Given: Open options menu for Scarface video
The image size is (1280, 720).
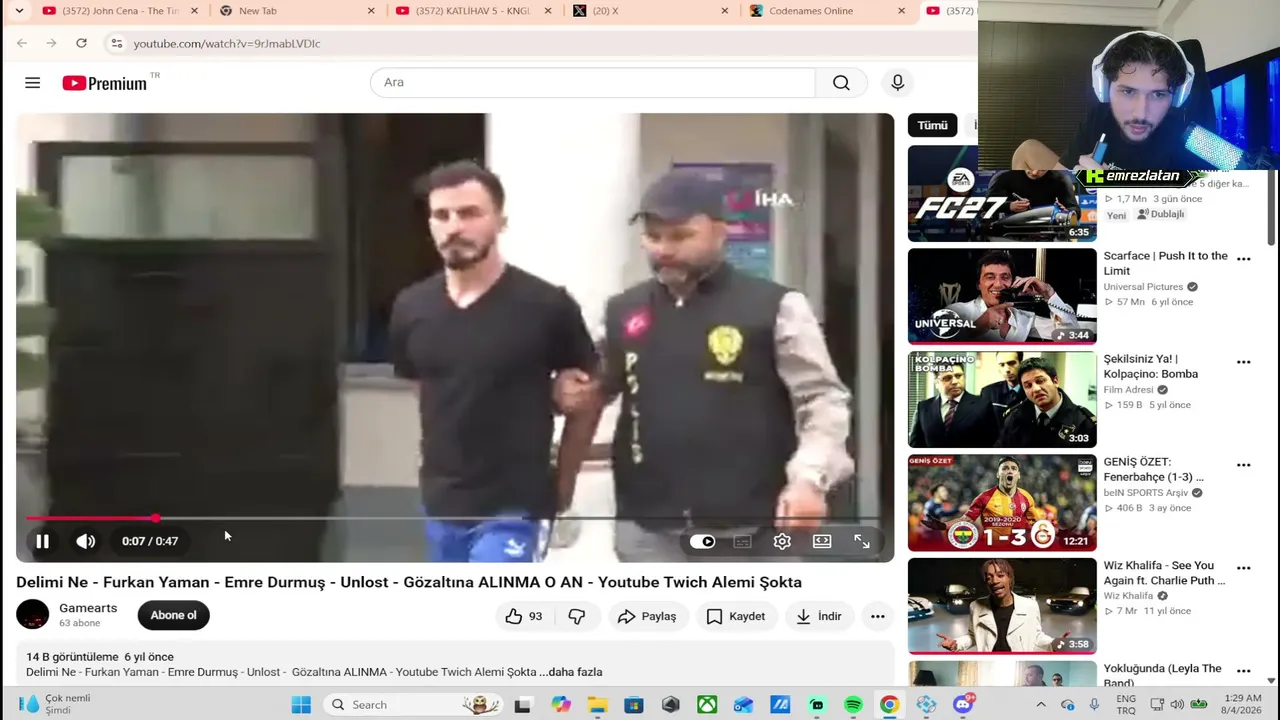Looking at the screenshot, I should coord(1244,259).
